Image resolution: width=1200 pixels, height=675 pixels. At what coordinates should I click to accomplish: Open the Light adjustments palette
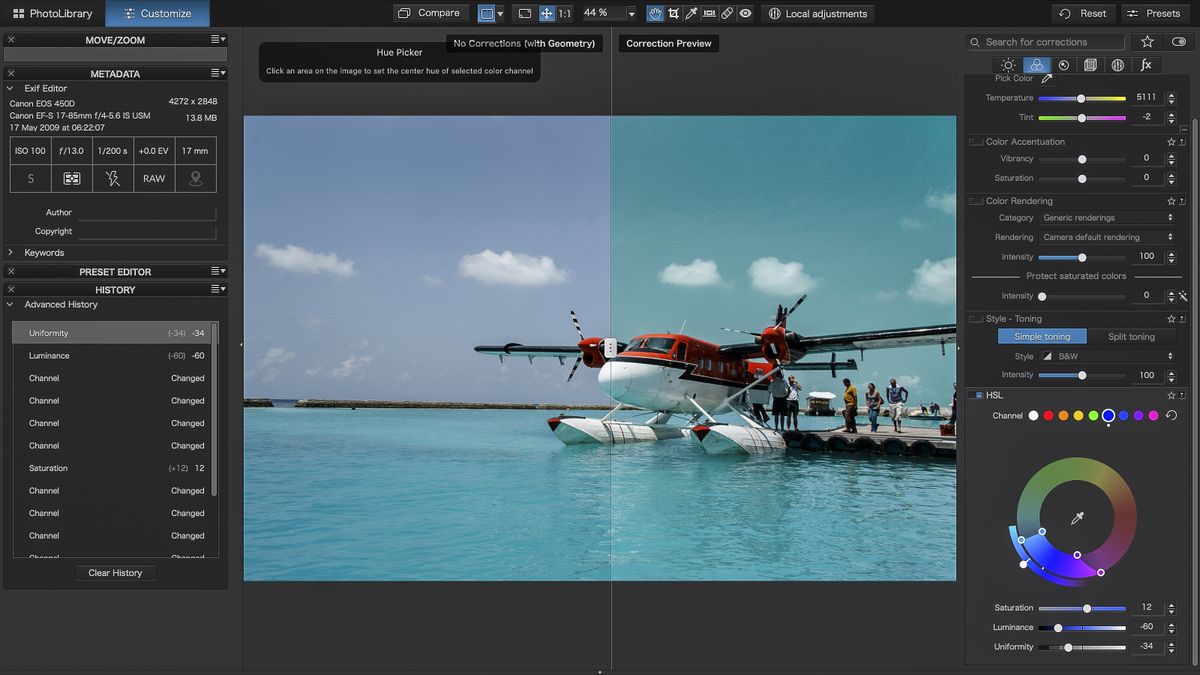coord(1009,64)
